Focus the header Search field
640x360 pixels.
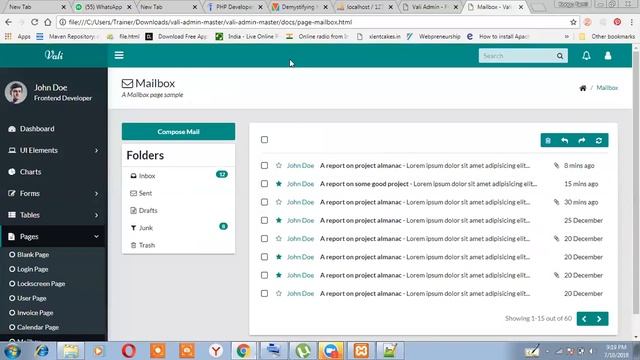click(x=517, y=56)
